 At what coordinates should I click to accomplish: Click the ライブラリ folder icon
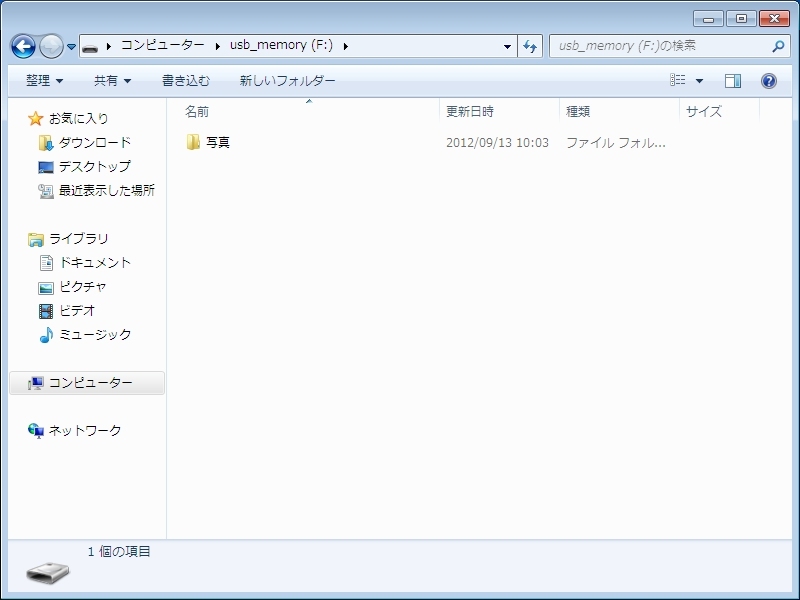35,239
